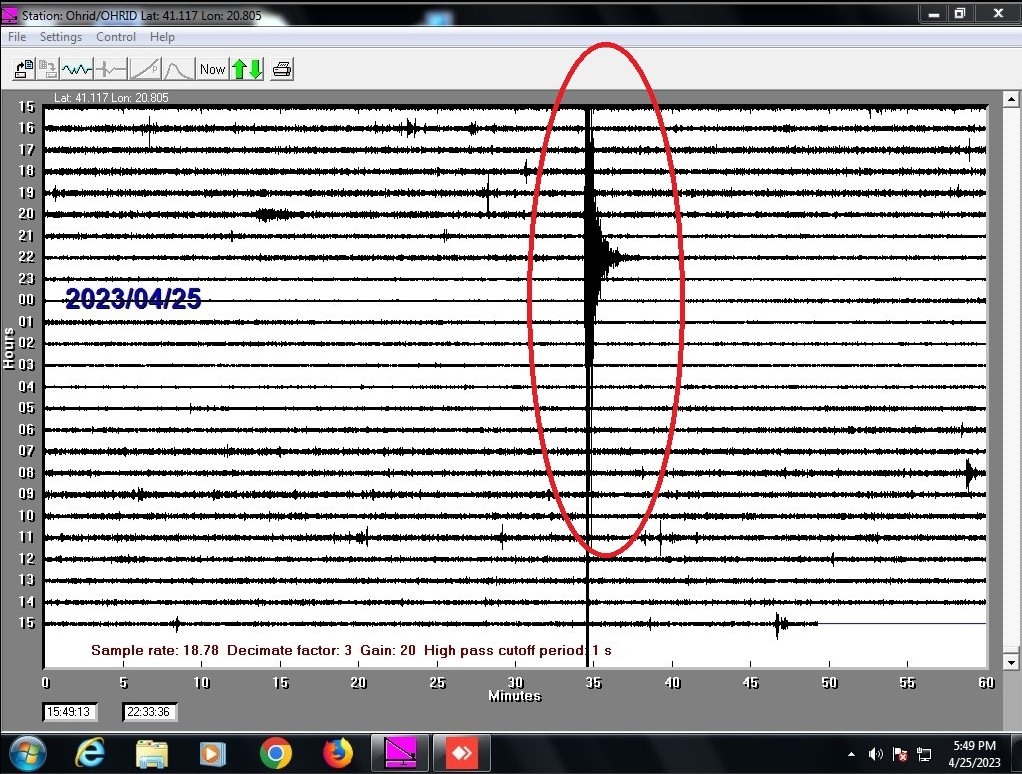
Task: Click the open file toolbar icon
Action: (24, 69)
